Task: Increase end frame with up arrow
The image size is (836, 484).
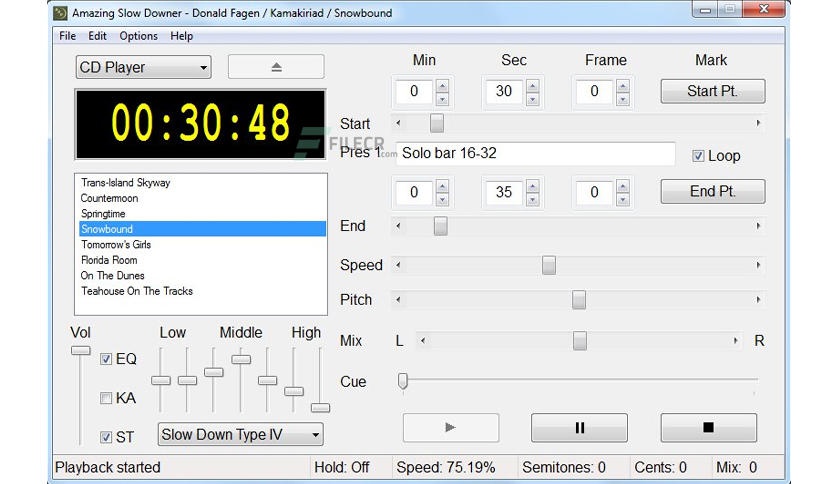Action: [x=622, y=186]
